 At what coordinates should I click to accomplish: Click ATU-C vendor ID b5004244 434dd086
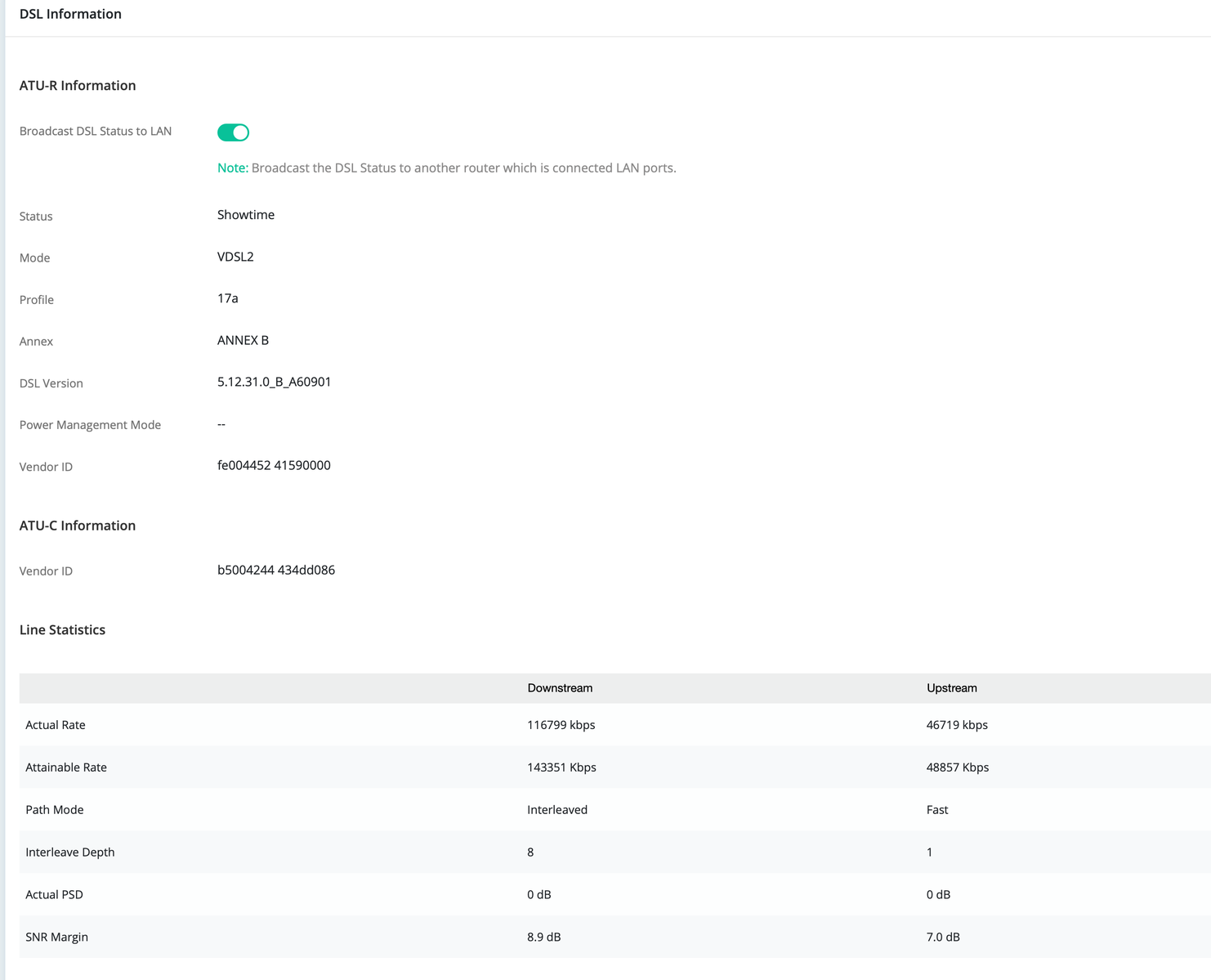coord(275,570)
